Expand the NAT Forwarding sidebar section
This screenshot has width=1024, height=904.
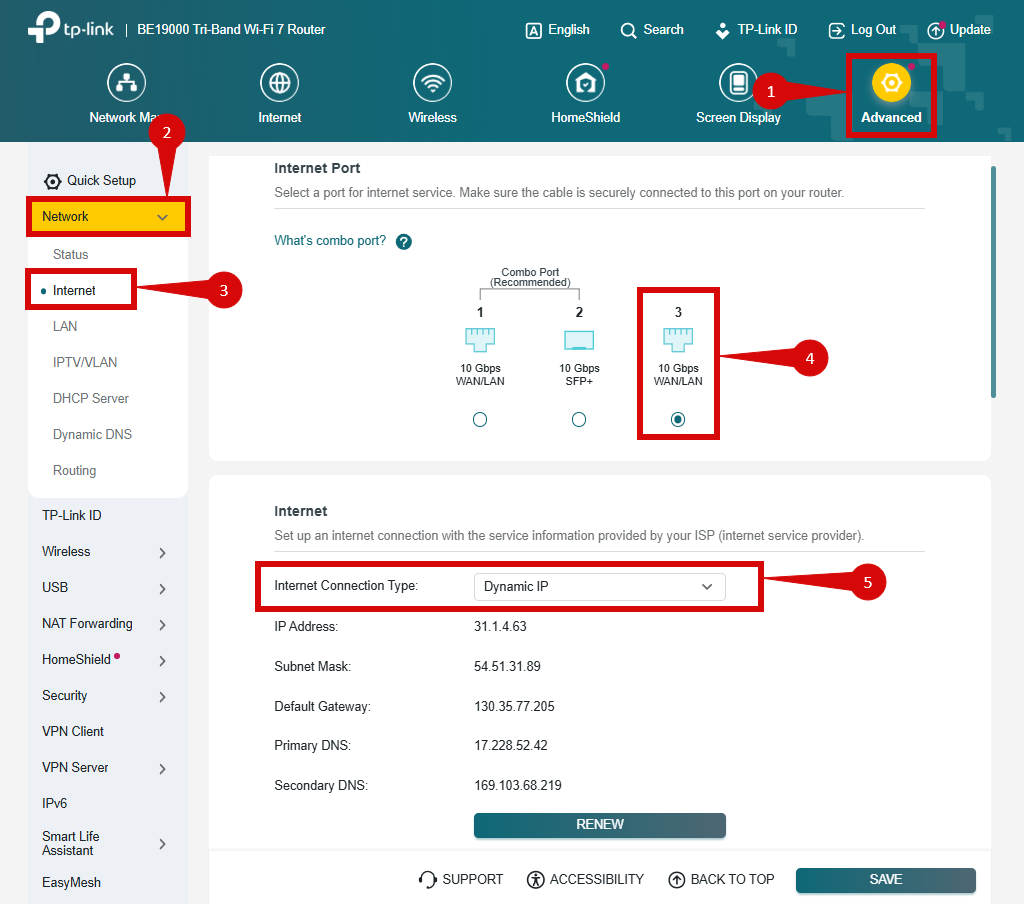(x=162, y=625)
